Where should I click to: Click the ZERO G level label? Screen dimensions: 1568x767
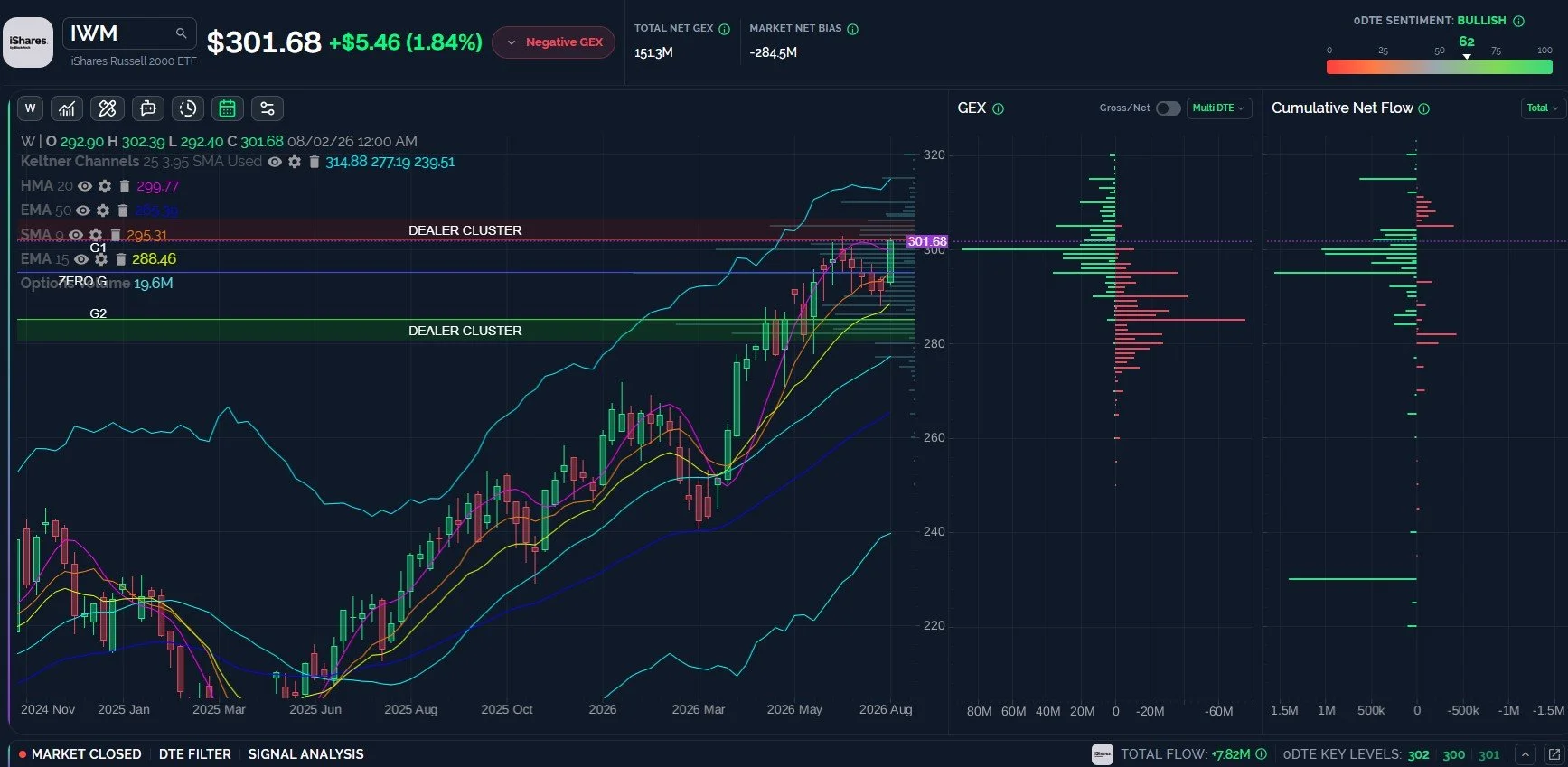click(82, 281)
